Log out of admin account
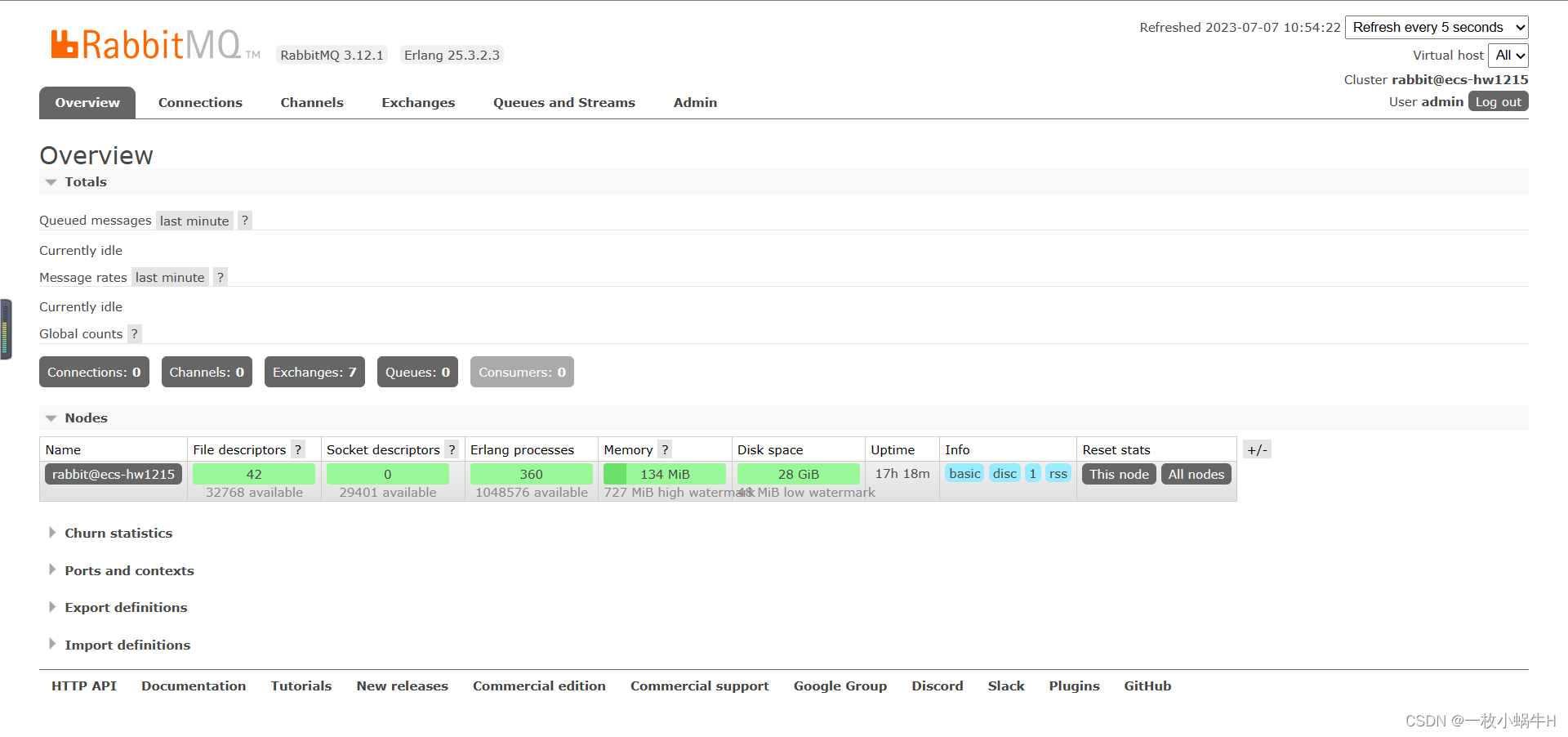 1499,101
